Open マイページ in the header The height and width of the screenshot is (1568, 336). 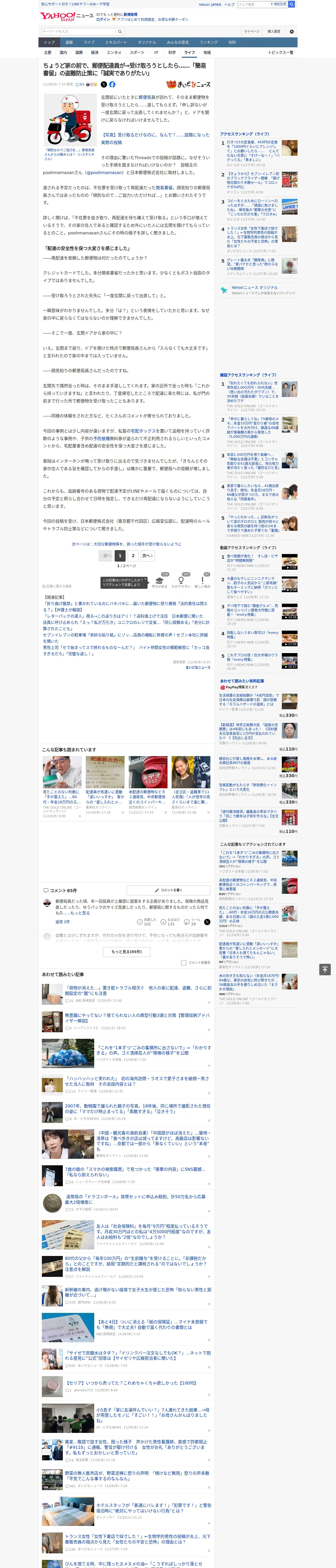(x=252, y=32)
